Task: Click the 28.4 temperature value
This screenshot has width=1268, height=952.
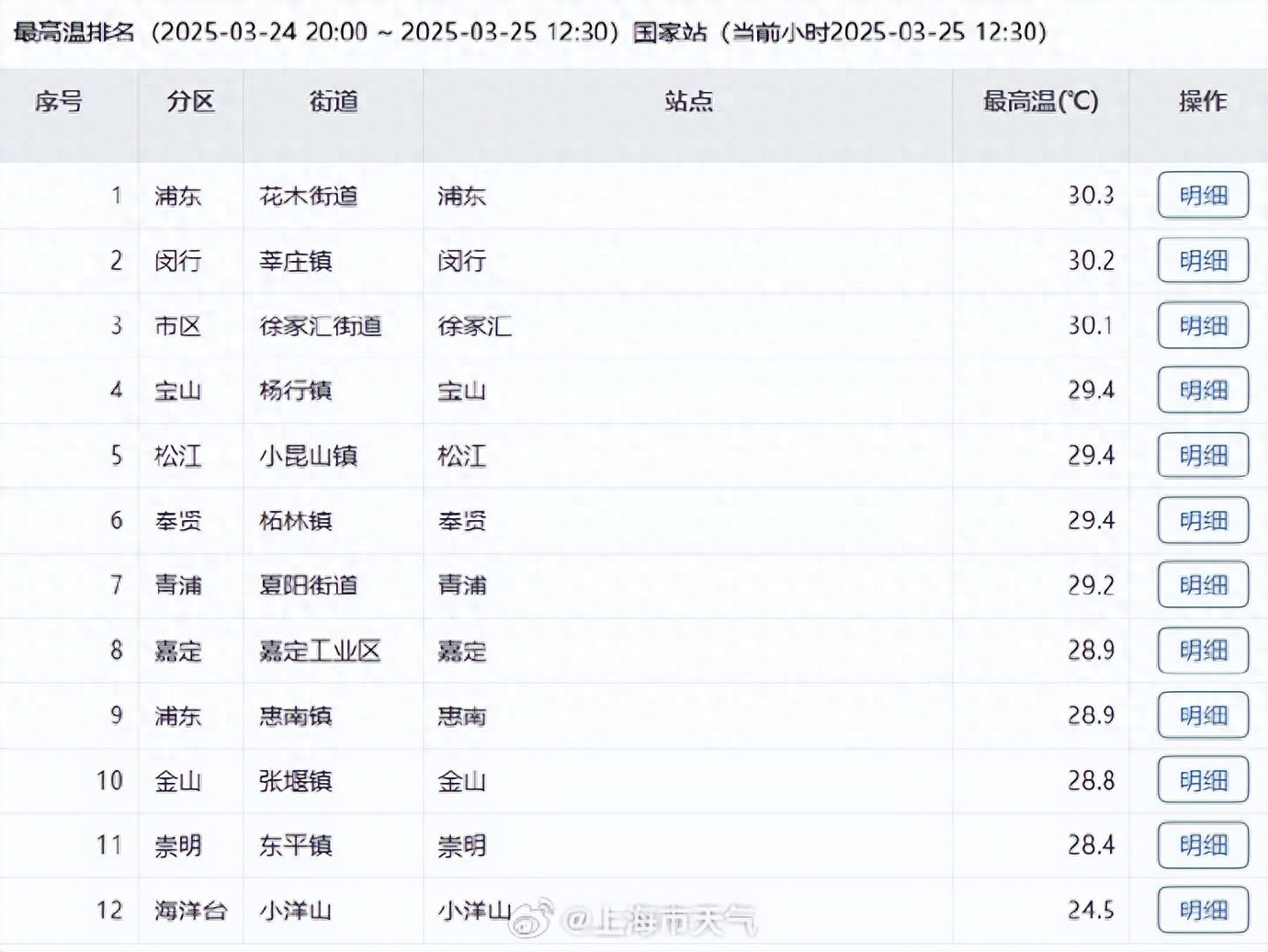Action: 1091,845
